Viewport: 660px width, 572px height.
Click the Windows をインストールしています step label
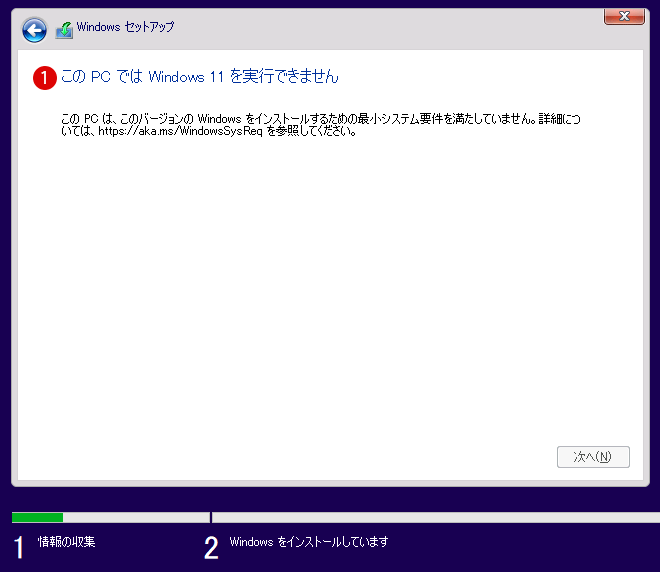point(309,541)
